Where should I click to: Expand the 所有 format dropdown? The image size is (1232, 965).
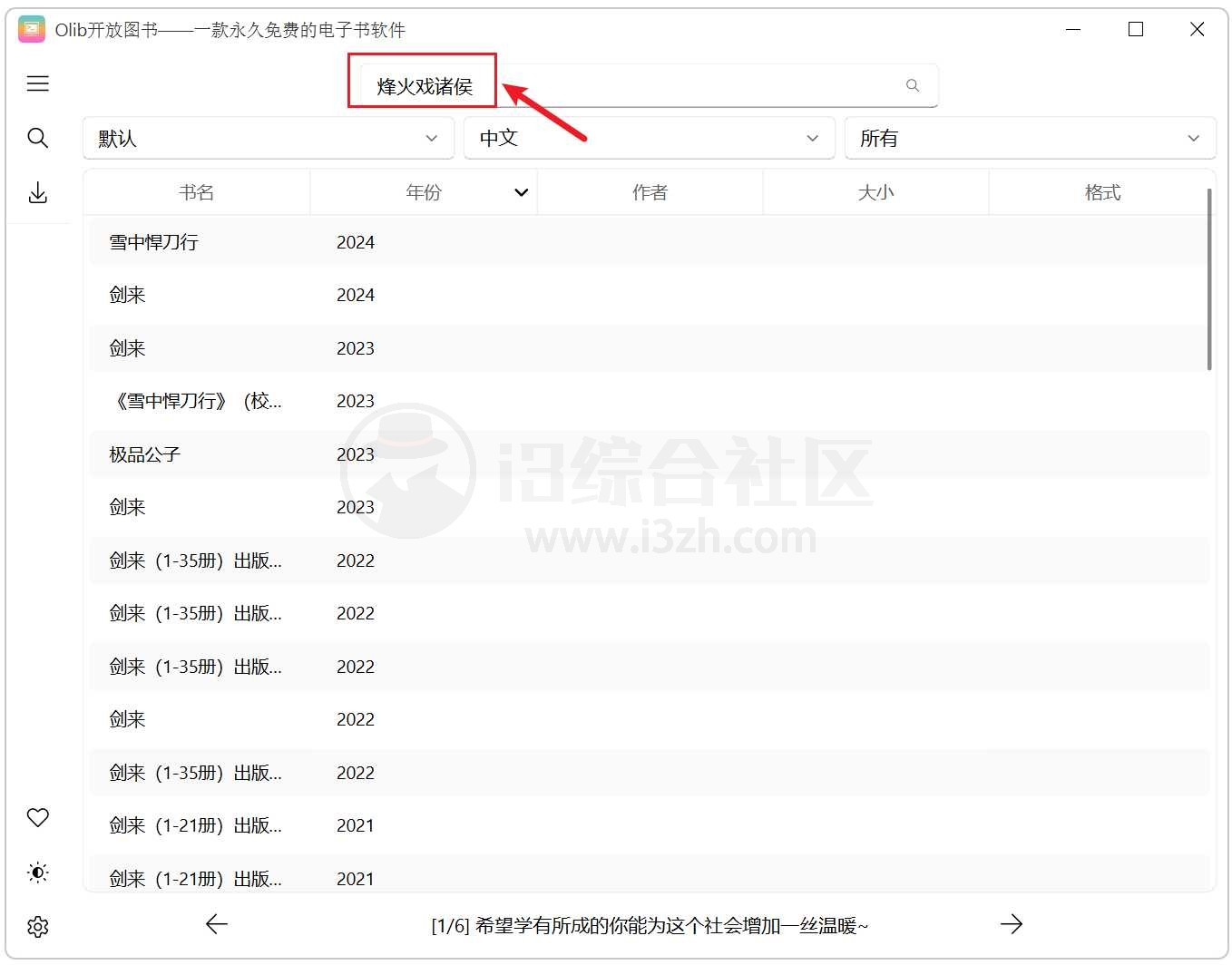(x=1030, y=138)
